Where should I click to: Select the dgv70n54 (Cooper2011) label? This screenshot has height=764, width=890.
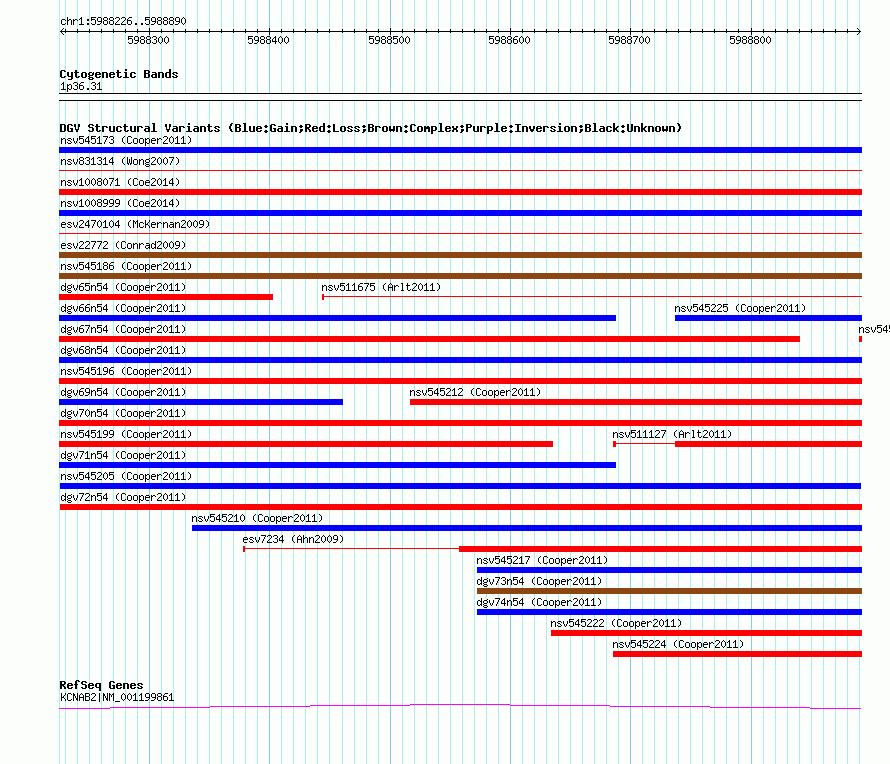(x=123, y=413)
